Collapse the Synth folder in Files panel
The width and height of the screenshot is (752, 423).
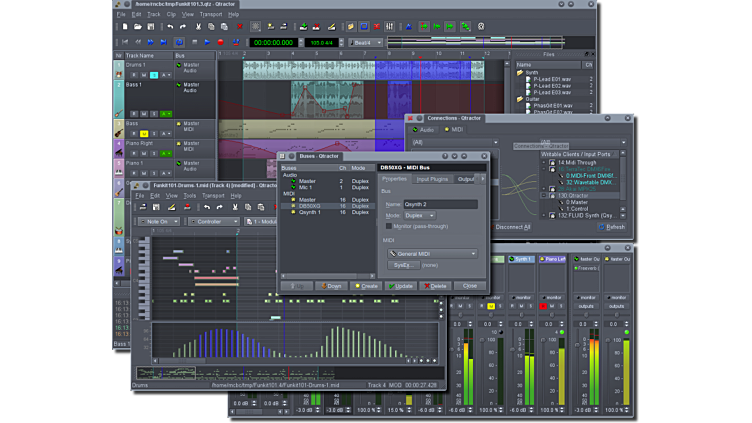click(520, 73)
